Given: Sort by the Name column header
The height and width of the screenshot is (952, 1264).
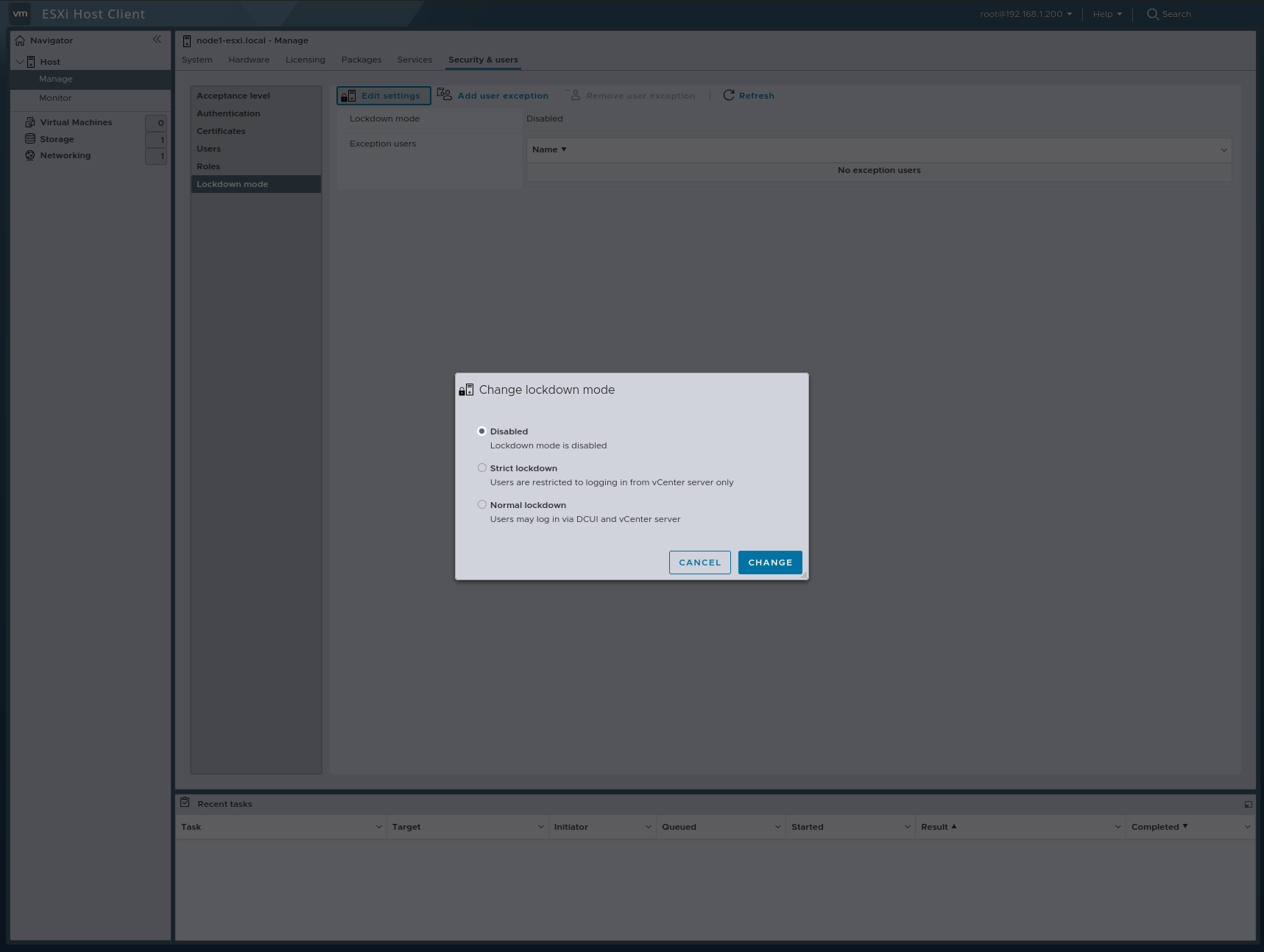Looking at the screenshot, I should tap(548, 149).
